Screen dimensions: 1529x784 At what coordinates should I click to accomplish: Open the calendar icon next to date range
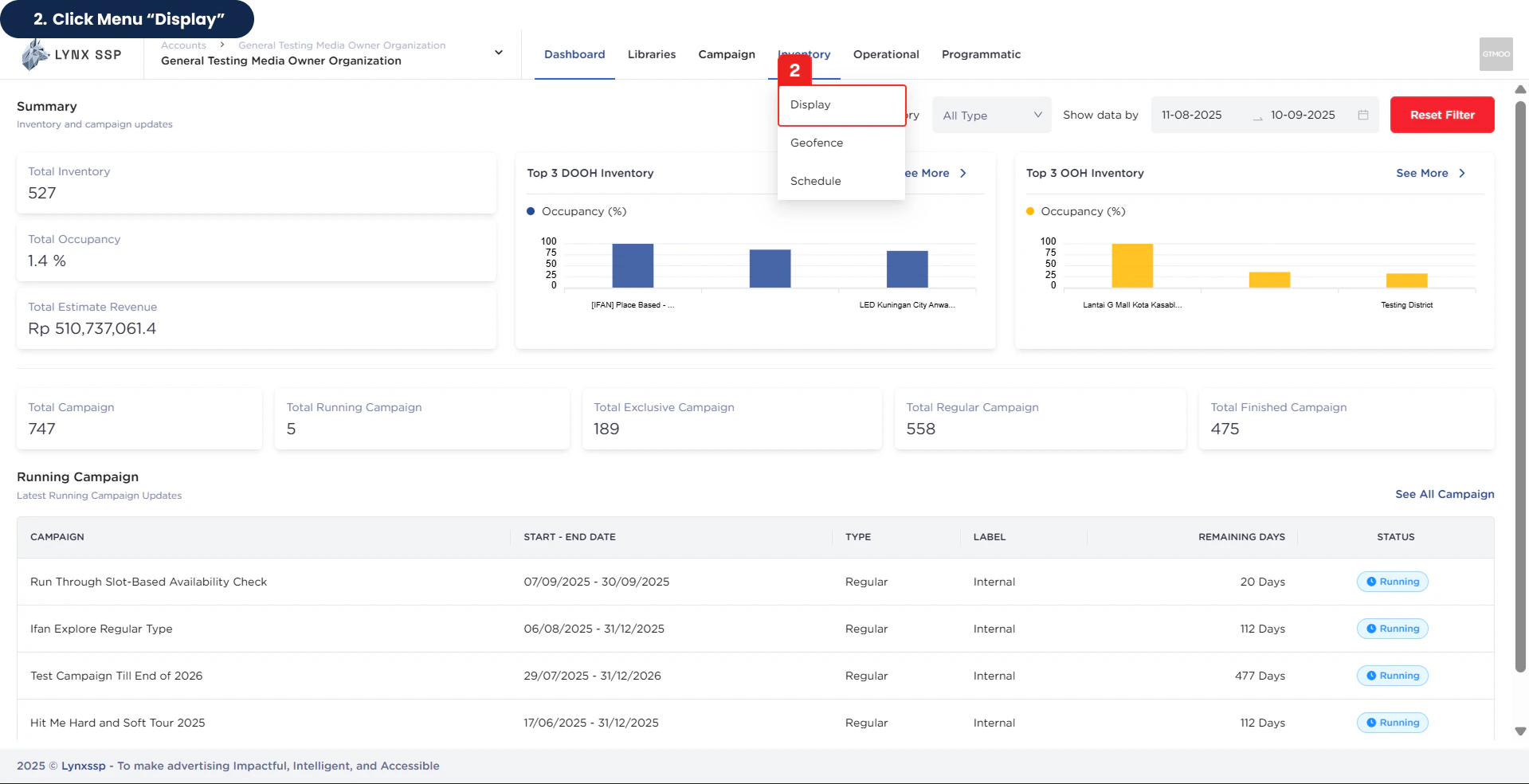point(1362,115)
